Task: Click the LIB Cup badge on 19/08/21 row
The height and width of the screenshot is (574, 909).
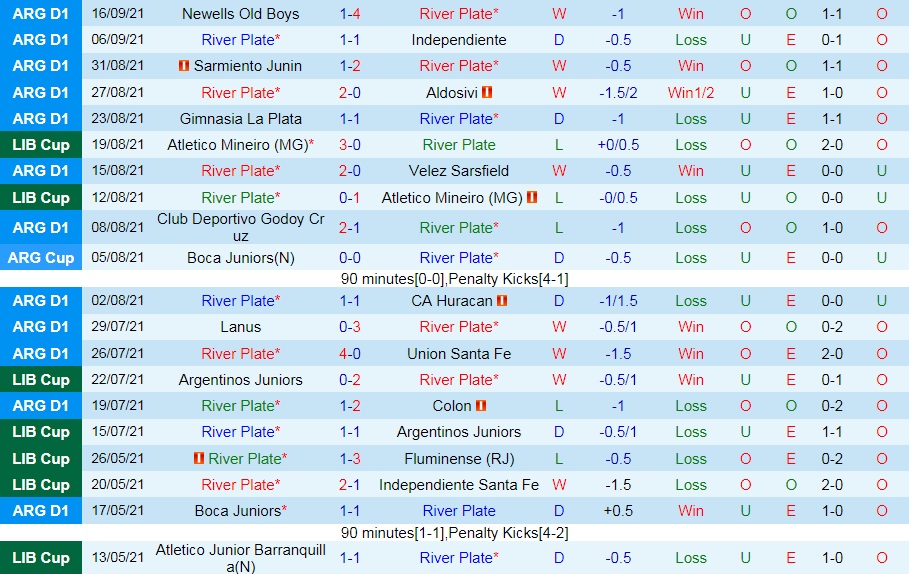Action: pos(41,144)
